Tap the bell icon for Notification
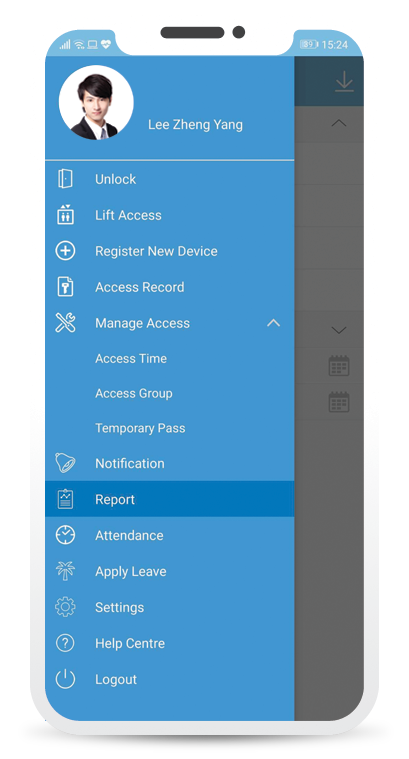Screen dimensions: 409x759 65,463
